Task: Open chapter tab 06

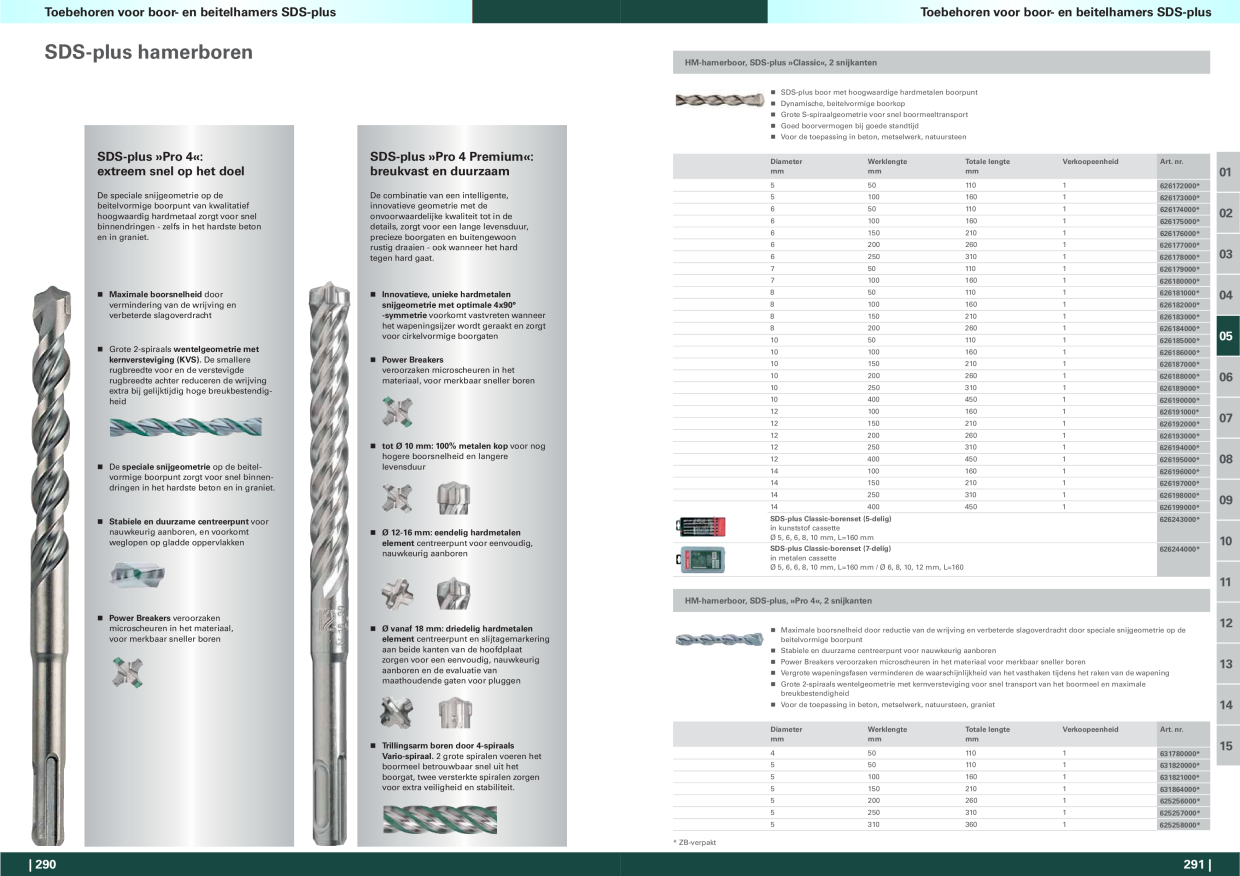Action: 1226,377
